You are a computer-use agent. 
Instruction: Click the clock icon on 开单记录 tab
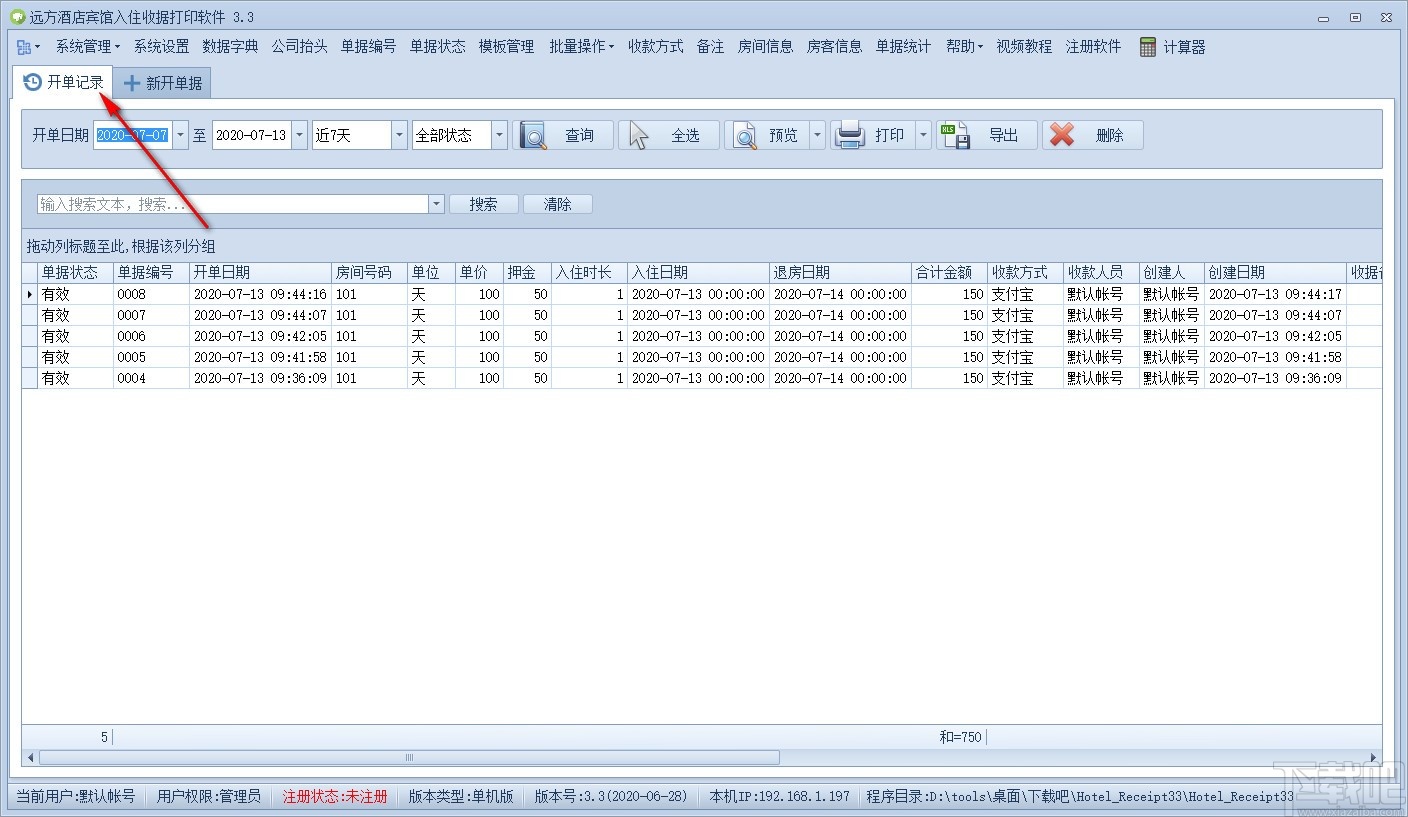[33, 82]
